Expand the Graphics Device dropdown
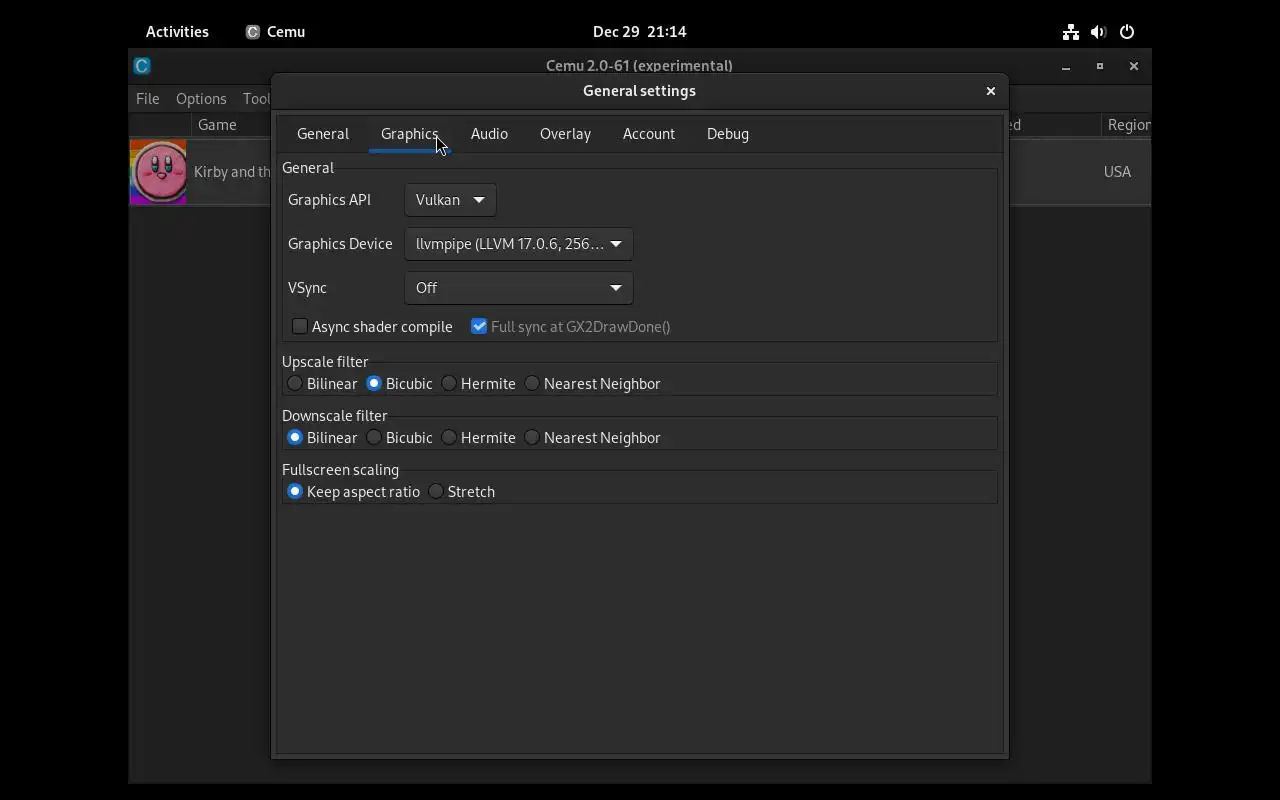 point(518,244)
